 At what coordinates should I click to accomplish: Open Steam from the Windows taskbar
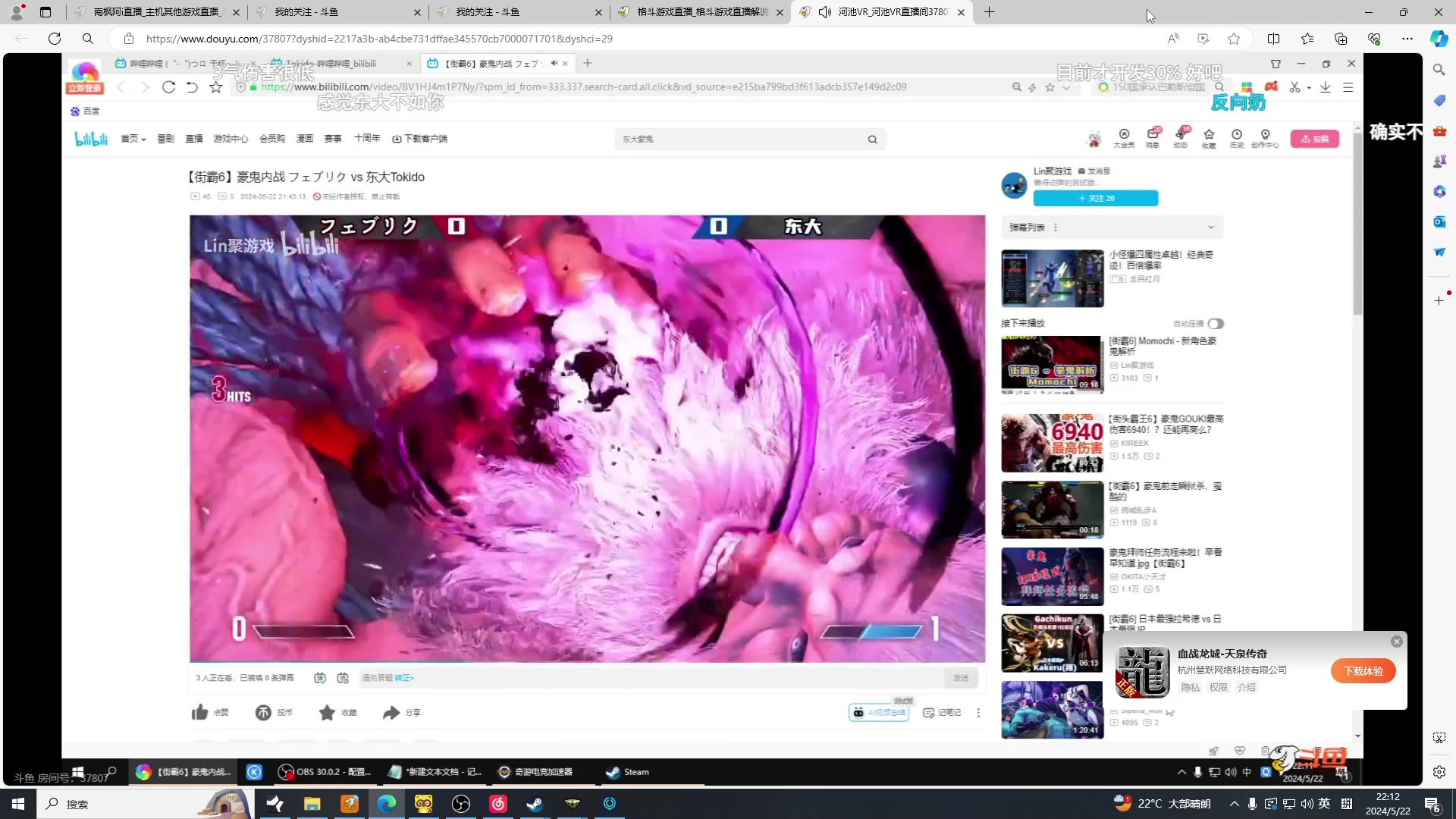(535, 804)
